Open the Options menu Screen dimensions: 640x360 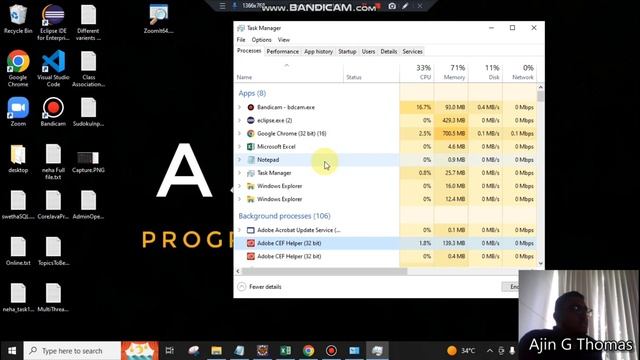pos(261,40)
